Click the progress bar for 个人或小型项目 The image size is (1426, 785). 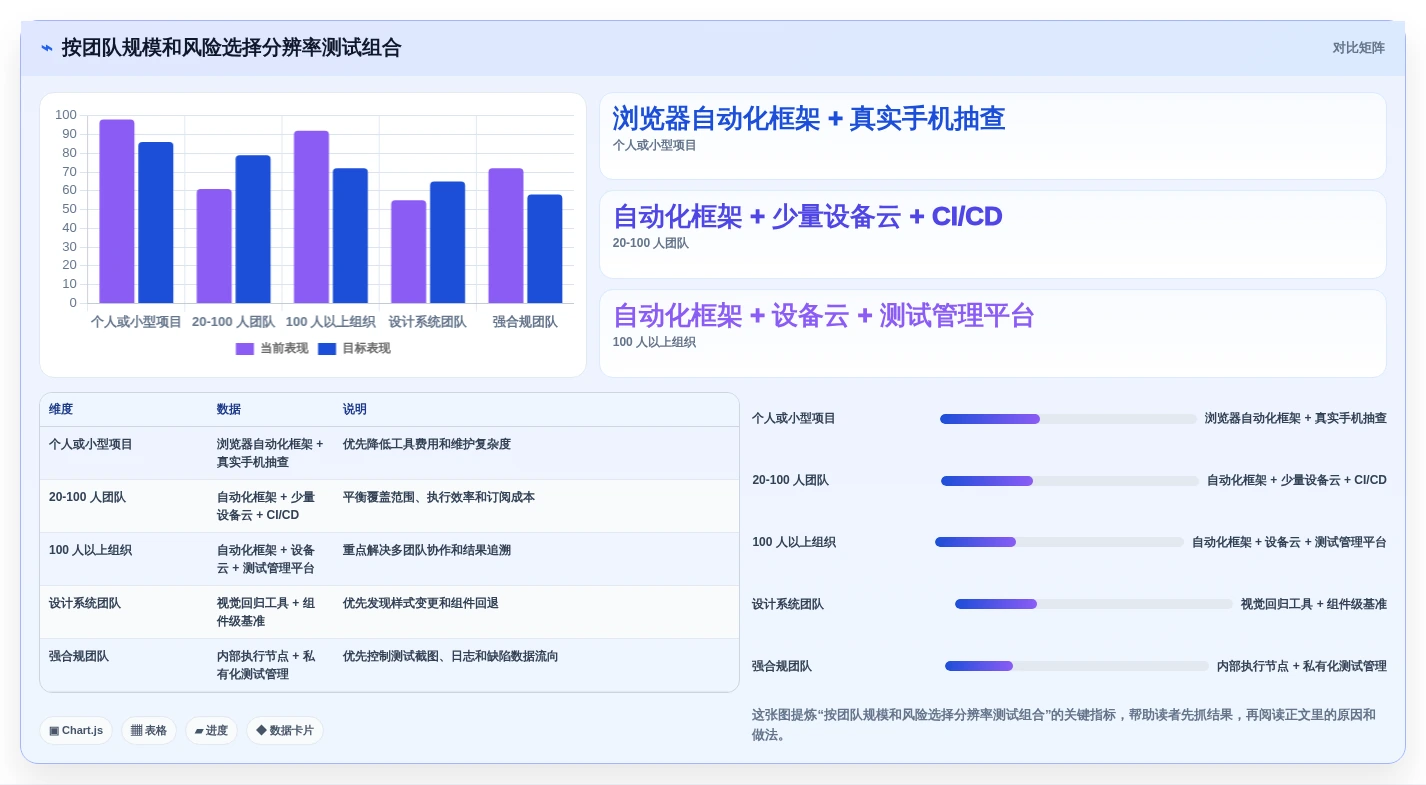click(x=1068, y=419)
